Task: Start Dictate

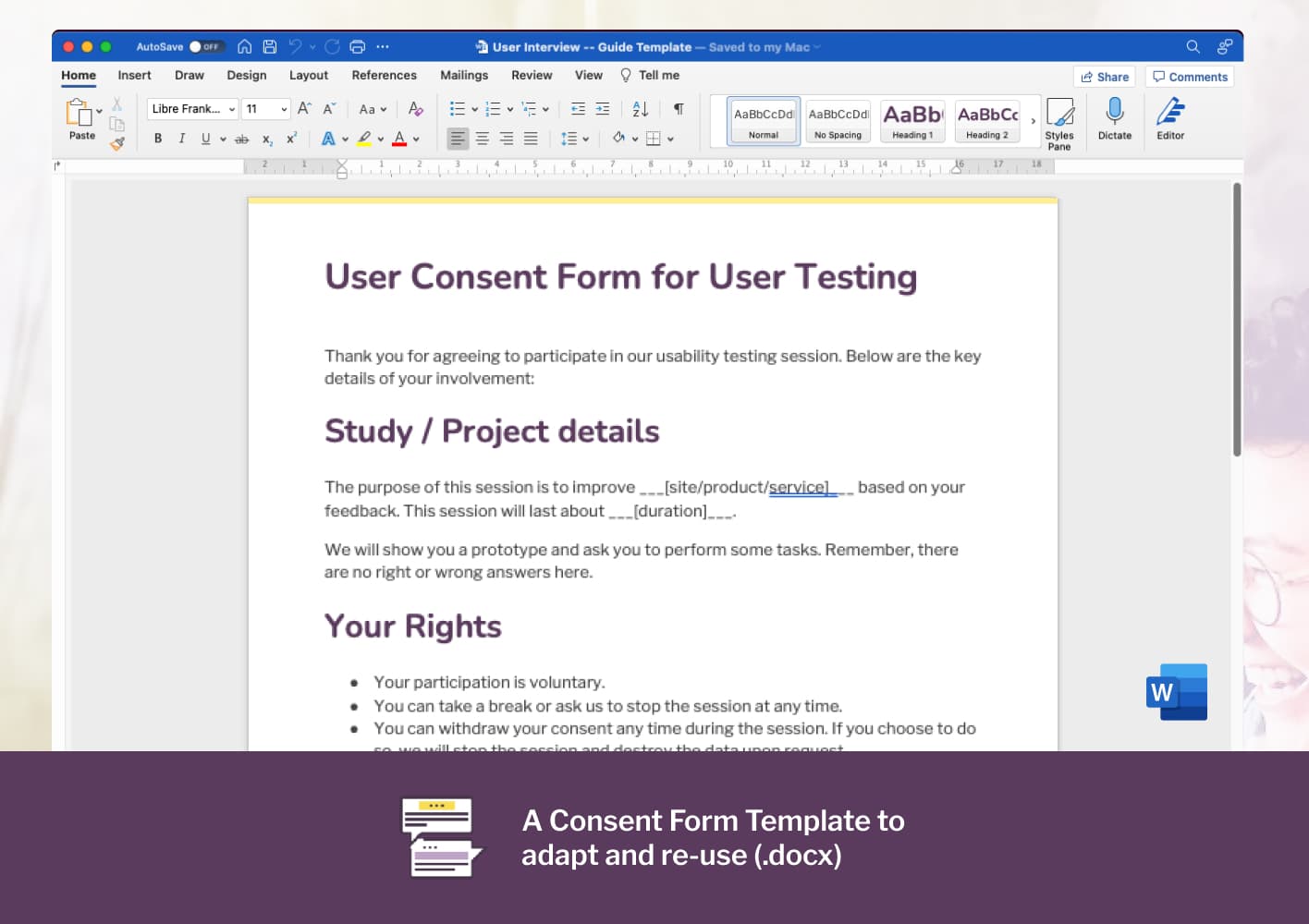Action: 1115,119
